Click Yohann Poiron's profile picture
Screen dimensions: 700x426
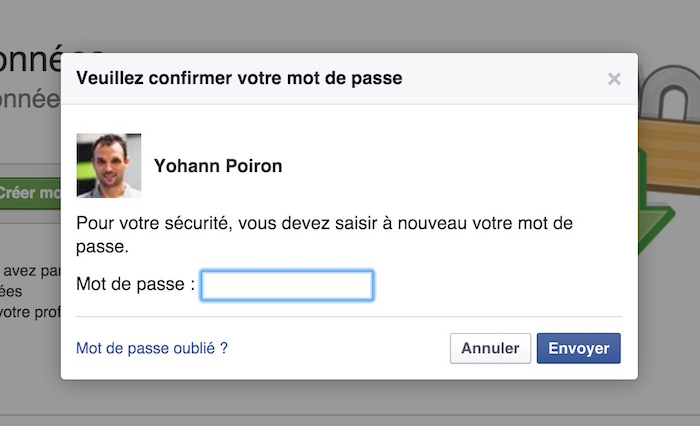108,165
